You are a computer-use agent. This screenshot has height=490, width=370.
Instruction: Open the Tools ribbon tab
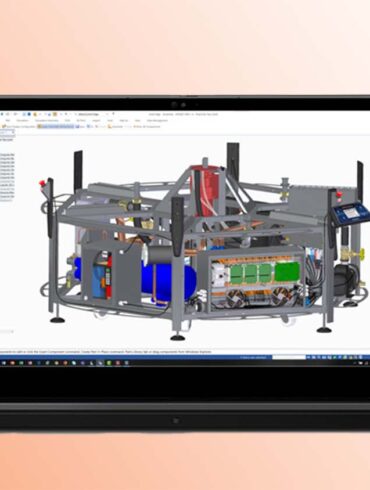110,120
